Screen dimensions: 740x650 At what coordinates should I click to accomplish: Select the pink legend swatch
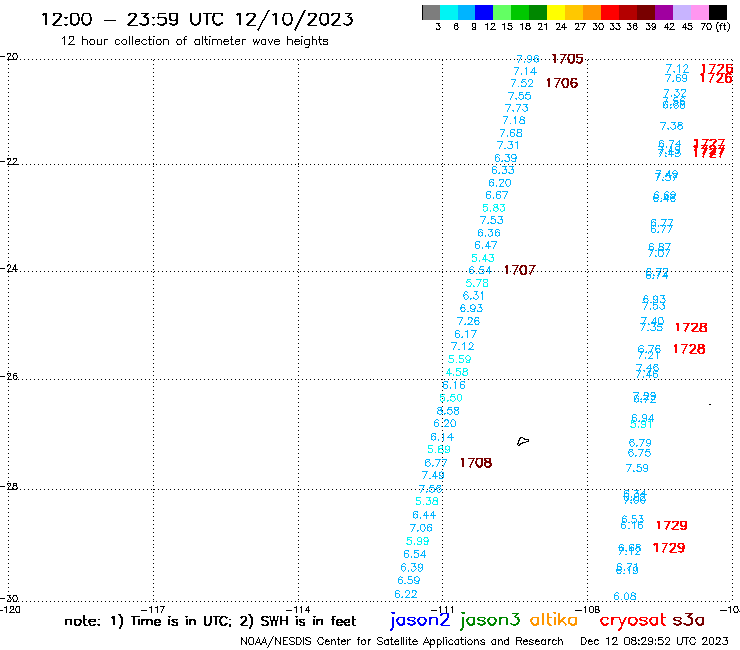699,12
